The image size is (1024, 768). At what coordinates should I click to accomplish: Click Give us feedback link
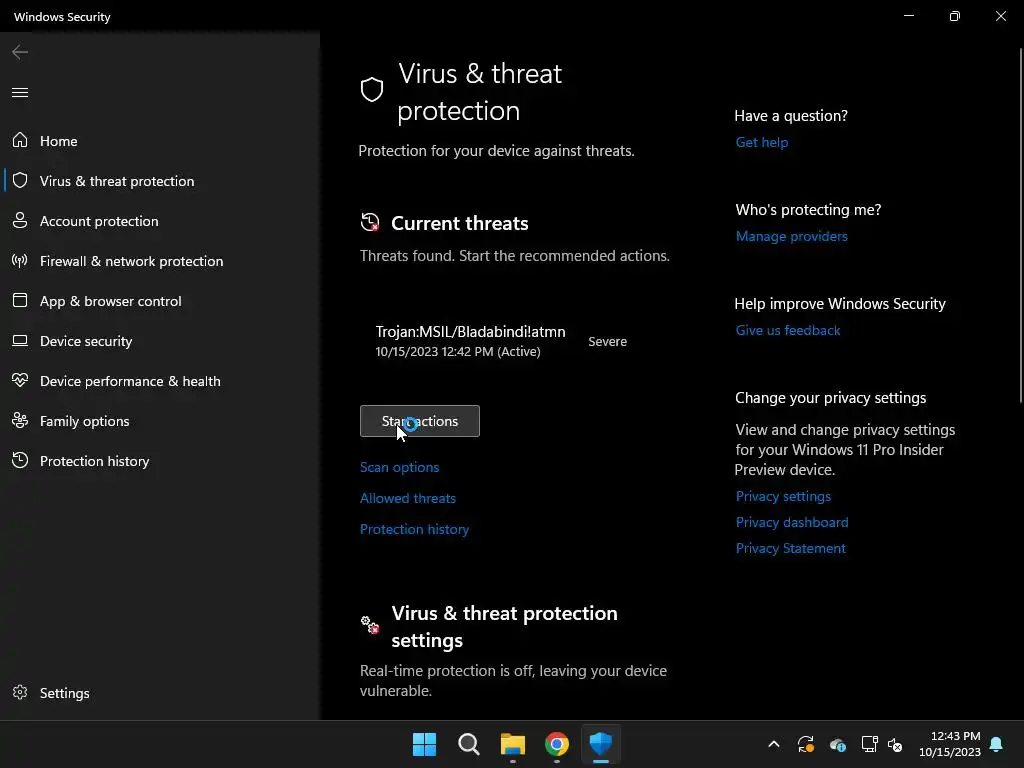coord(788,330)
